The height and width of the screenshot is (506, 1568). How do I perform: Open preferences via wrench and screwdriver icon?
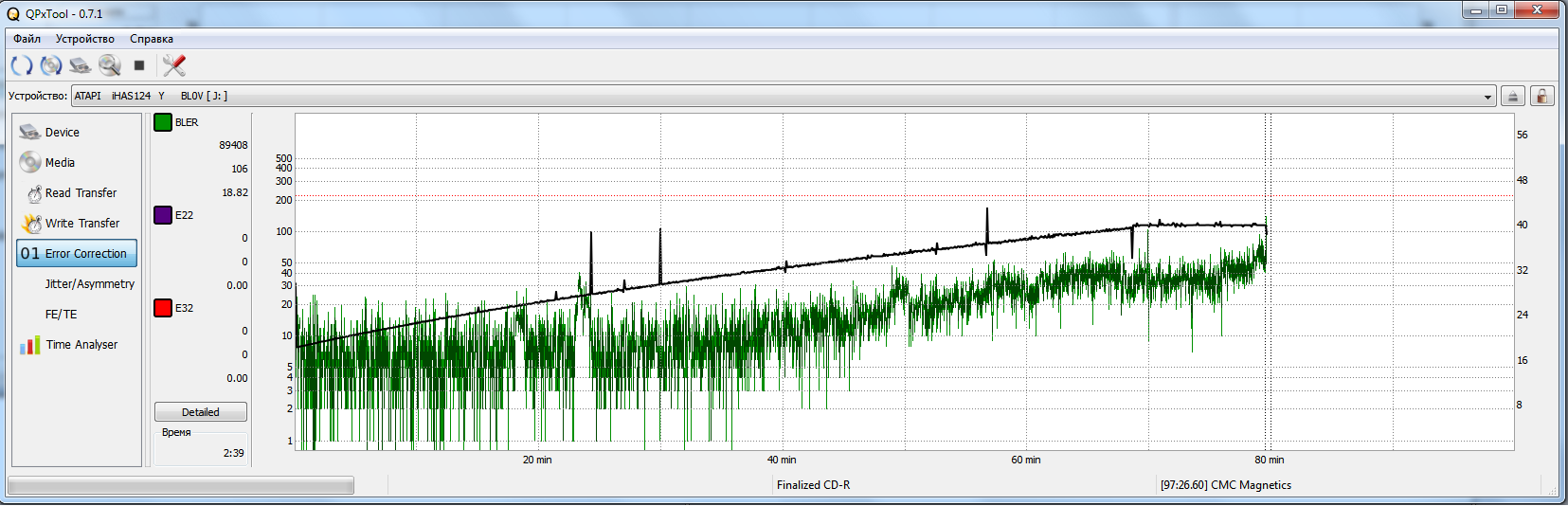point(173,65)
